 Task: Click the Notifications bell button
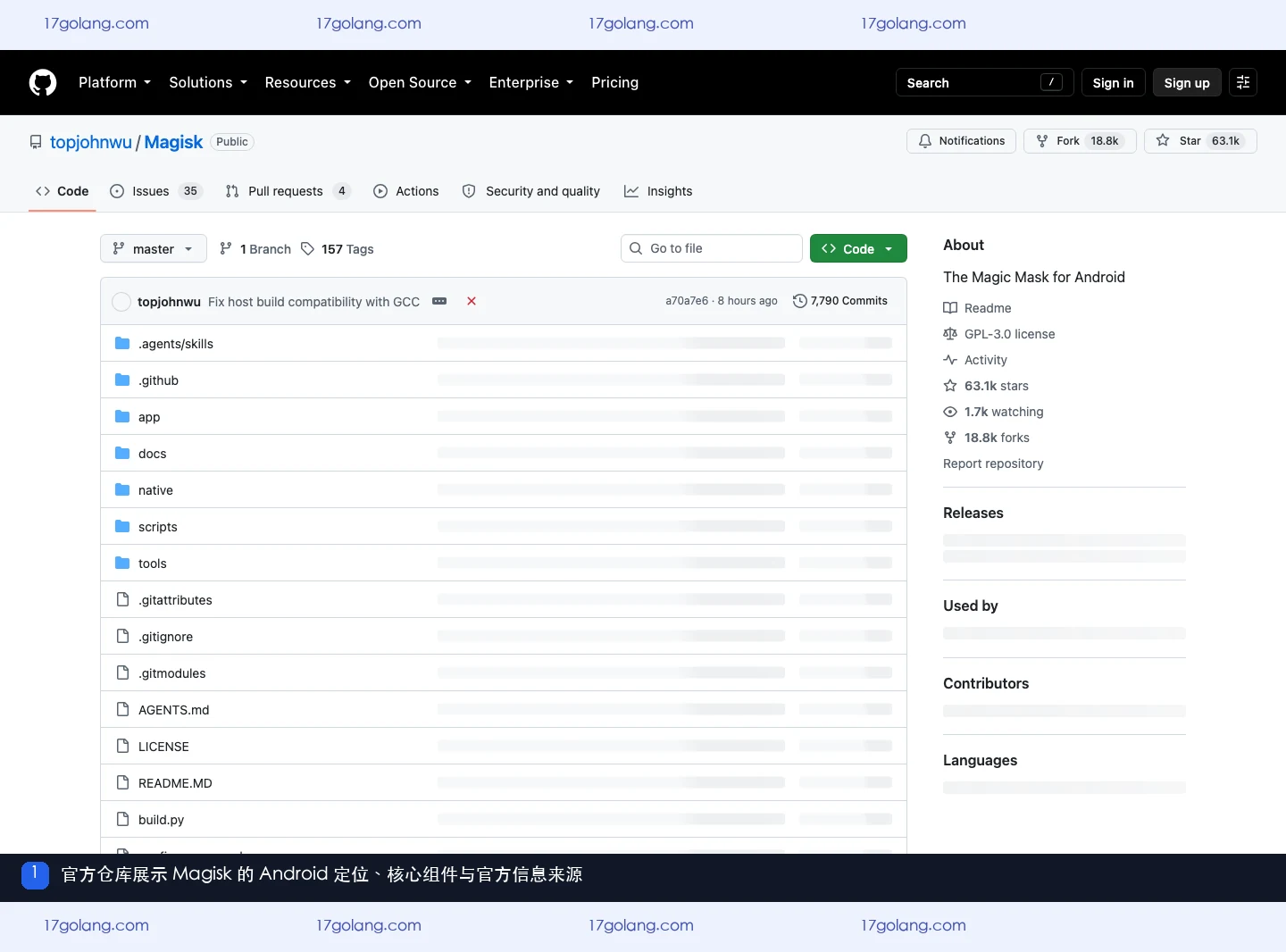[961, 141]
